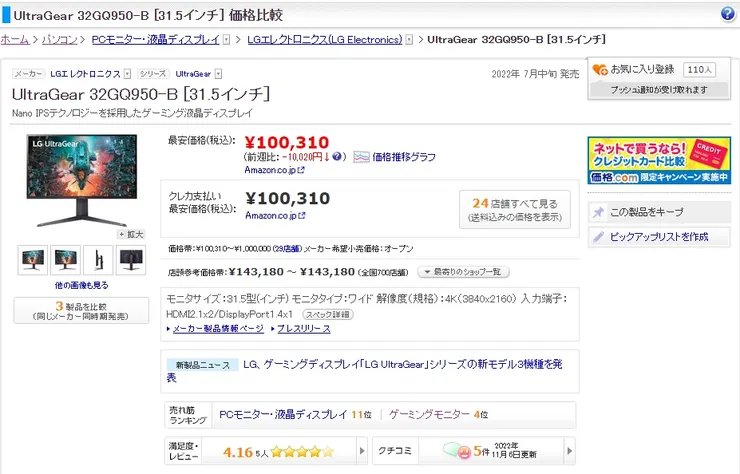Go to ホーム breadcrumb link
The width and height of the screenshot is (740, 474).
click(x=15, y=40)
